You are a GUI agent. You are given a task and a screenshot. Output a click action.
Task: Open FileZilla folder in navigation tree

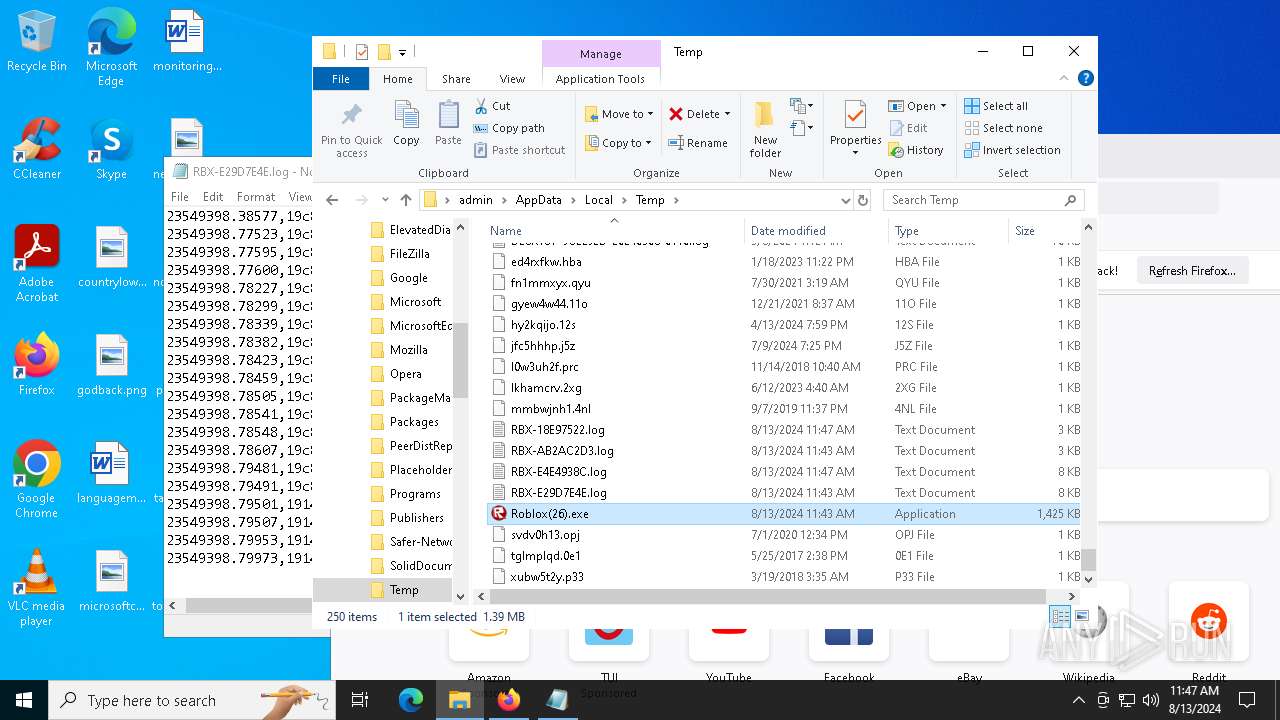409,254
